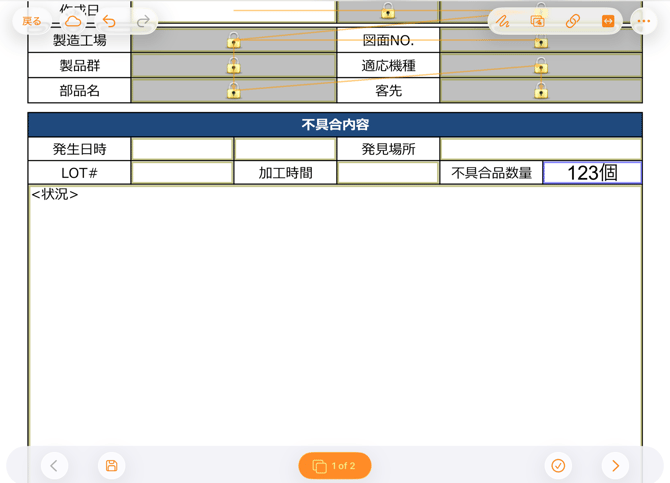
Task: Open the more options ellipsis menu
Action: tap(643, 21)
